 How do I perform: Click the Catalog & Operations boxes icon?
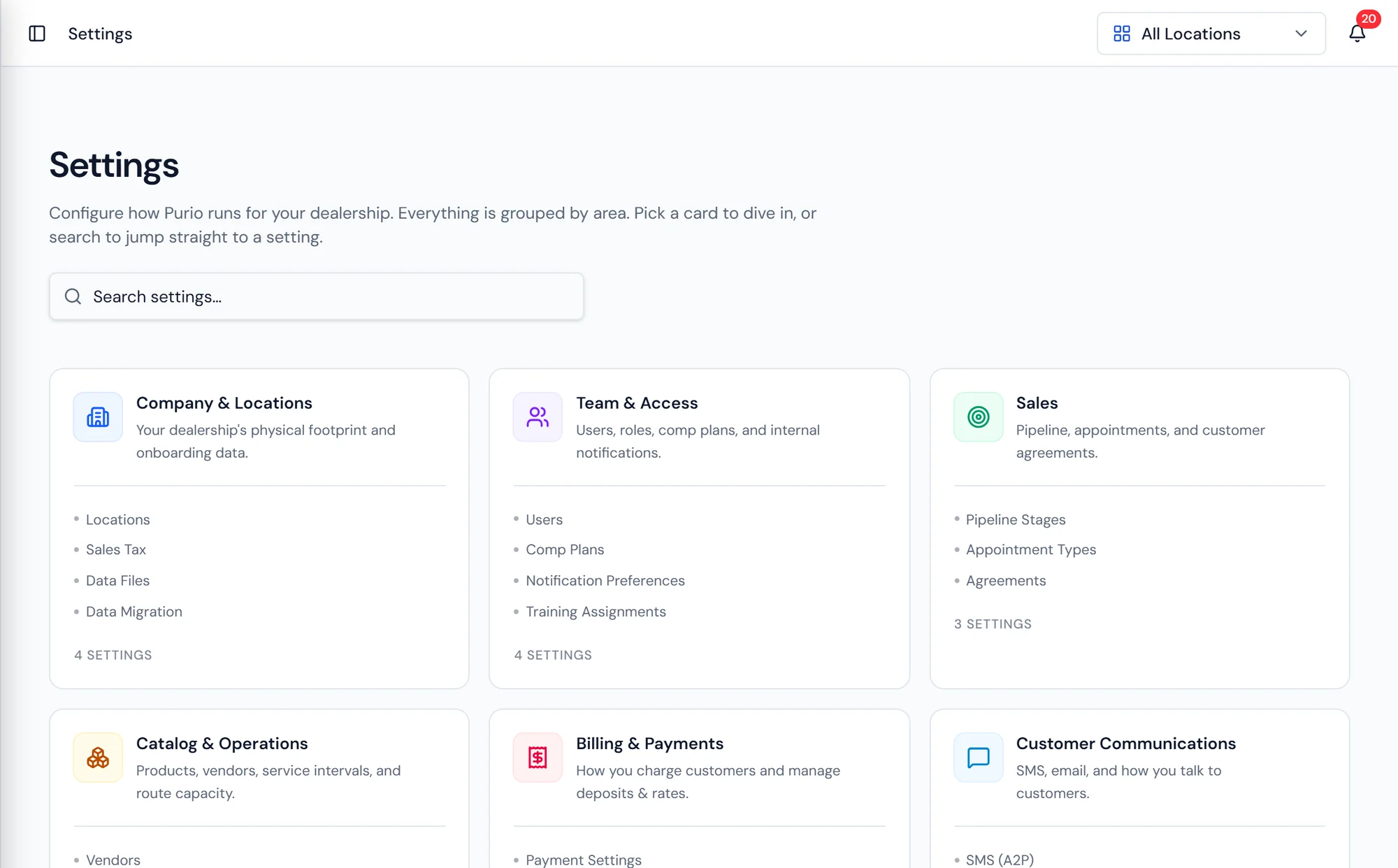(98, 758)
